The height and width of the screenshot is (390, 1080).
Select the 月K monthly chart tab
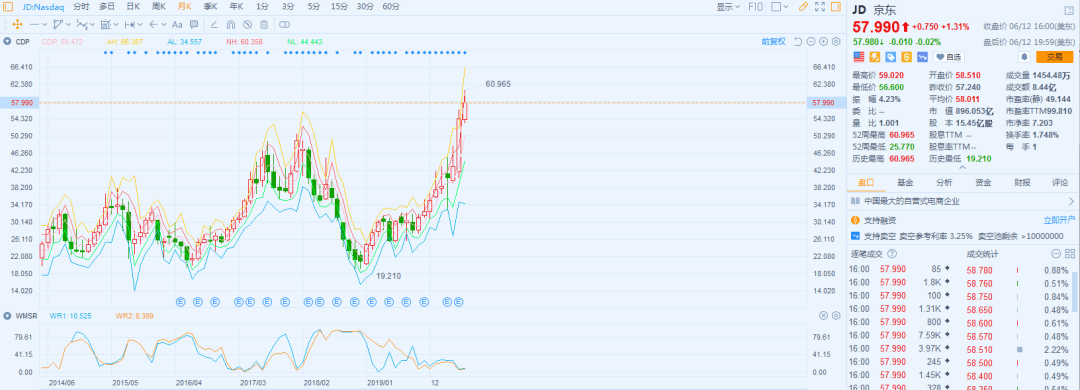coord(184,6)
